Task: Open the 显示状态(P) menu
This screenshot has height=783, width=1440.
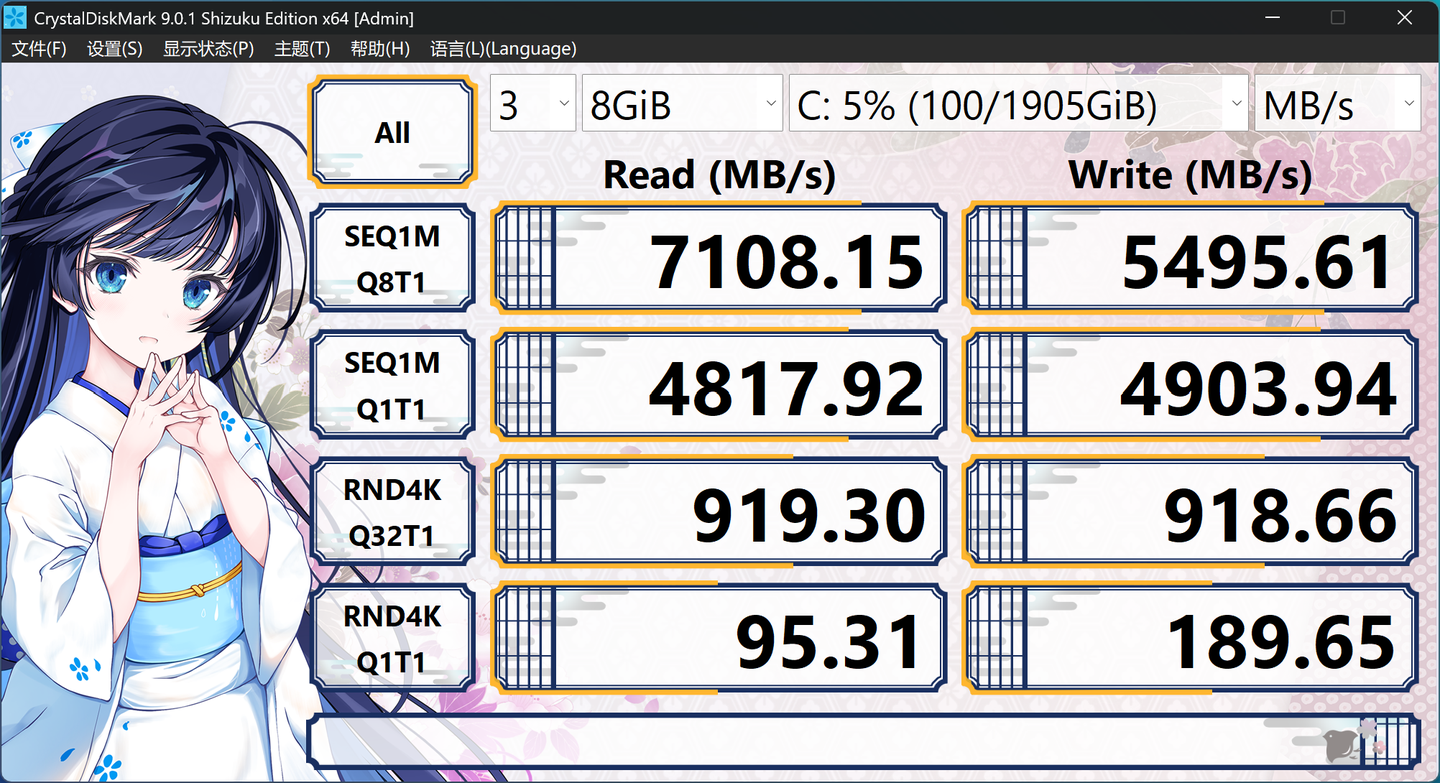Action: [x=209, y=49]
